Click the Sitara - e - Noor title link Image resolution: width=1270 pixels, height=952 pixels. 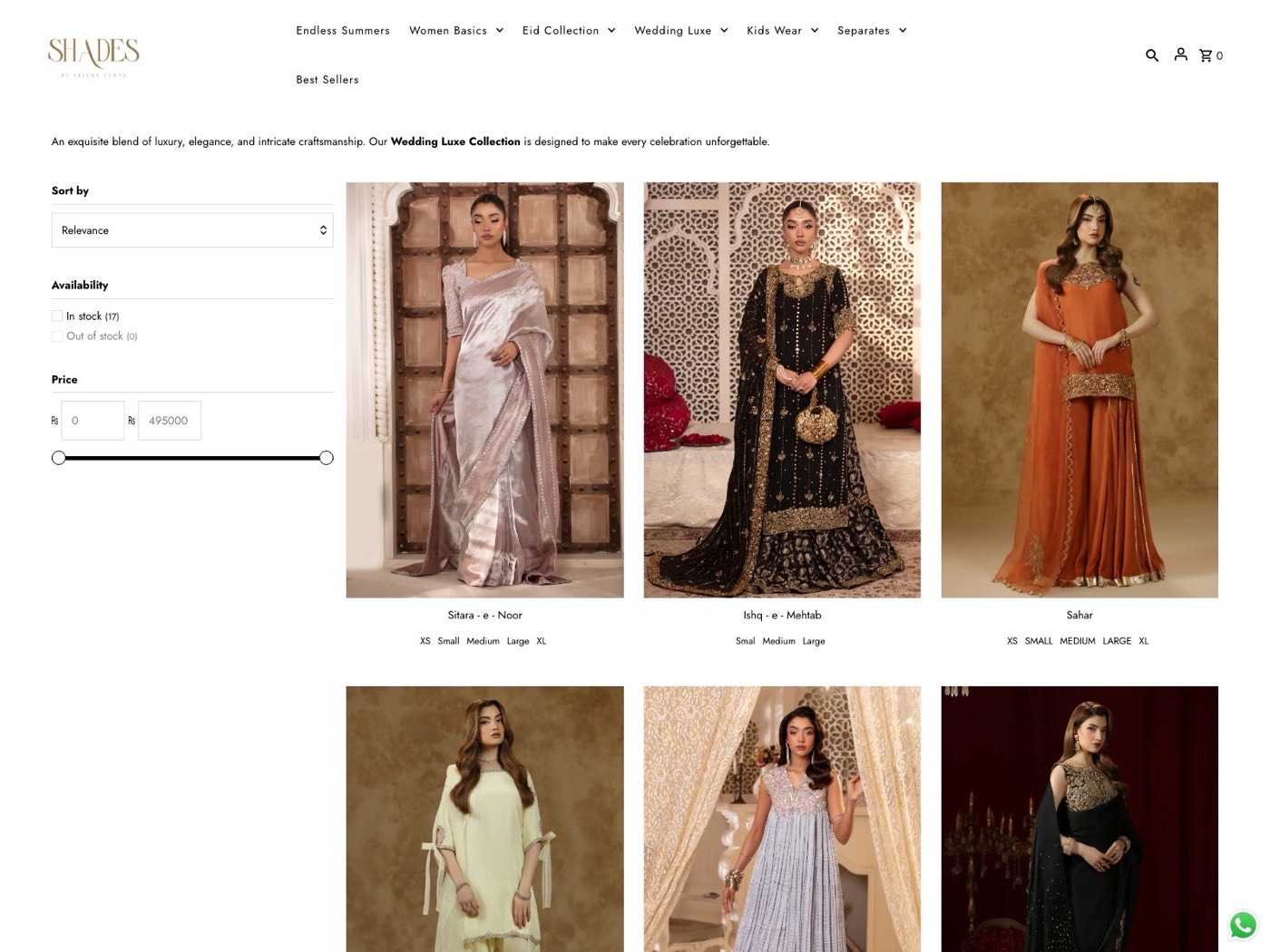click(x=484, y=616)
